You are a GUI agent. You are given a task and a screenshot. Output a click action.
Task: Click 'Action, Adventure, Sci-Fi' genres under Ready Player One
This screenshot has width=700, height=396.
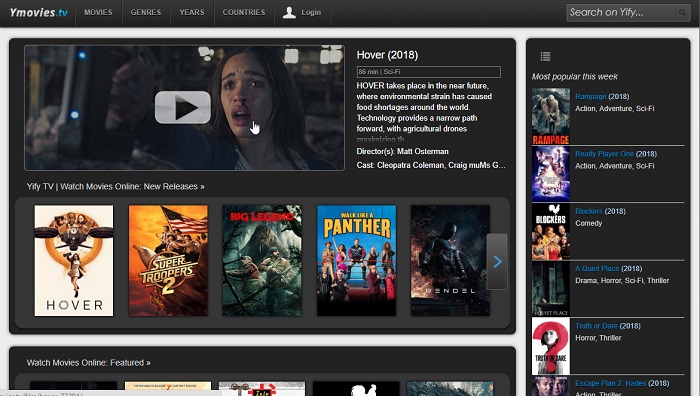tap(615, 166)
